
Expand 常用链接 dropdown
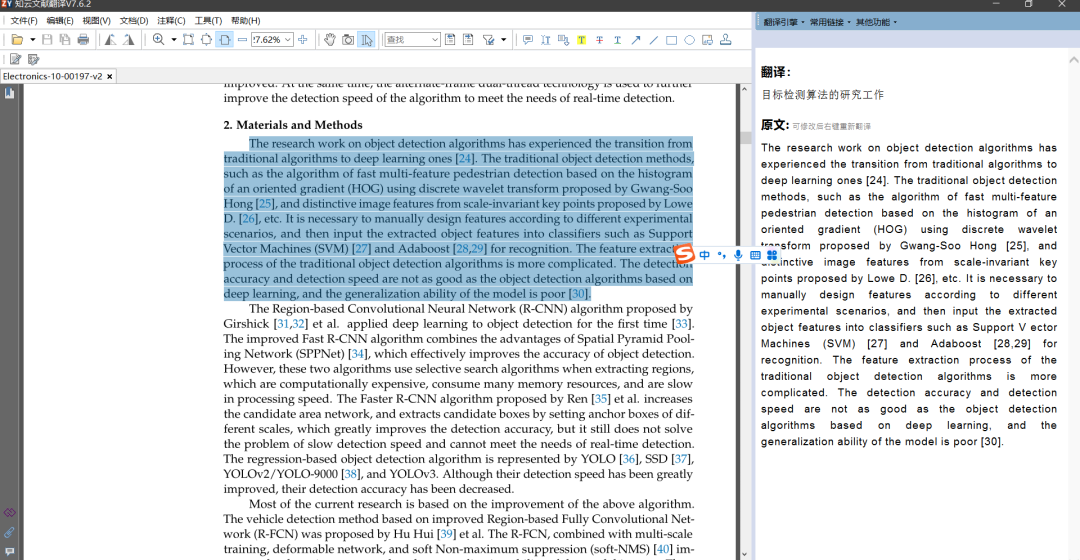click(x=830, y=22)
